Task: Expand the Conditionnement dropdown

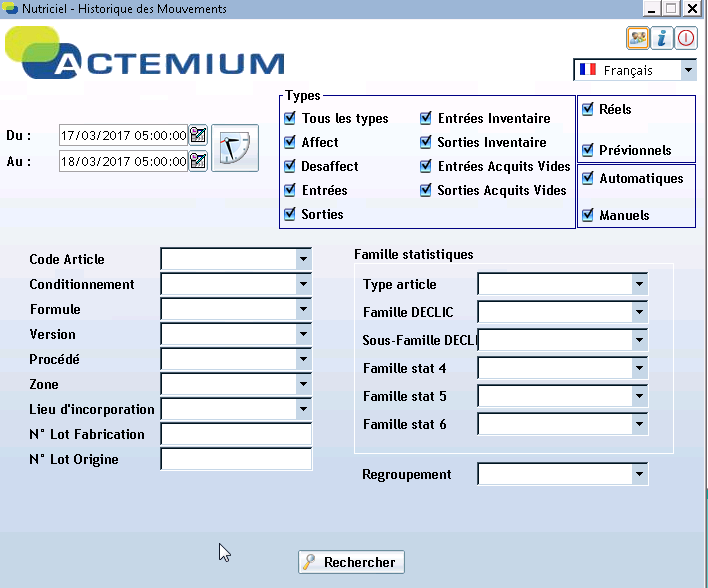Action: click(x=303, y=284)
